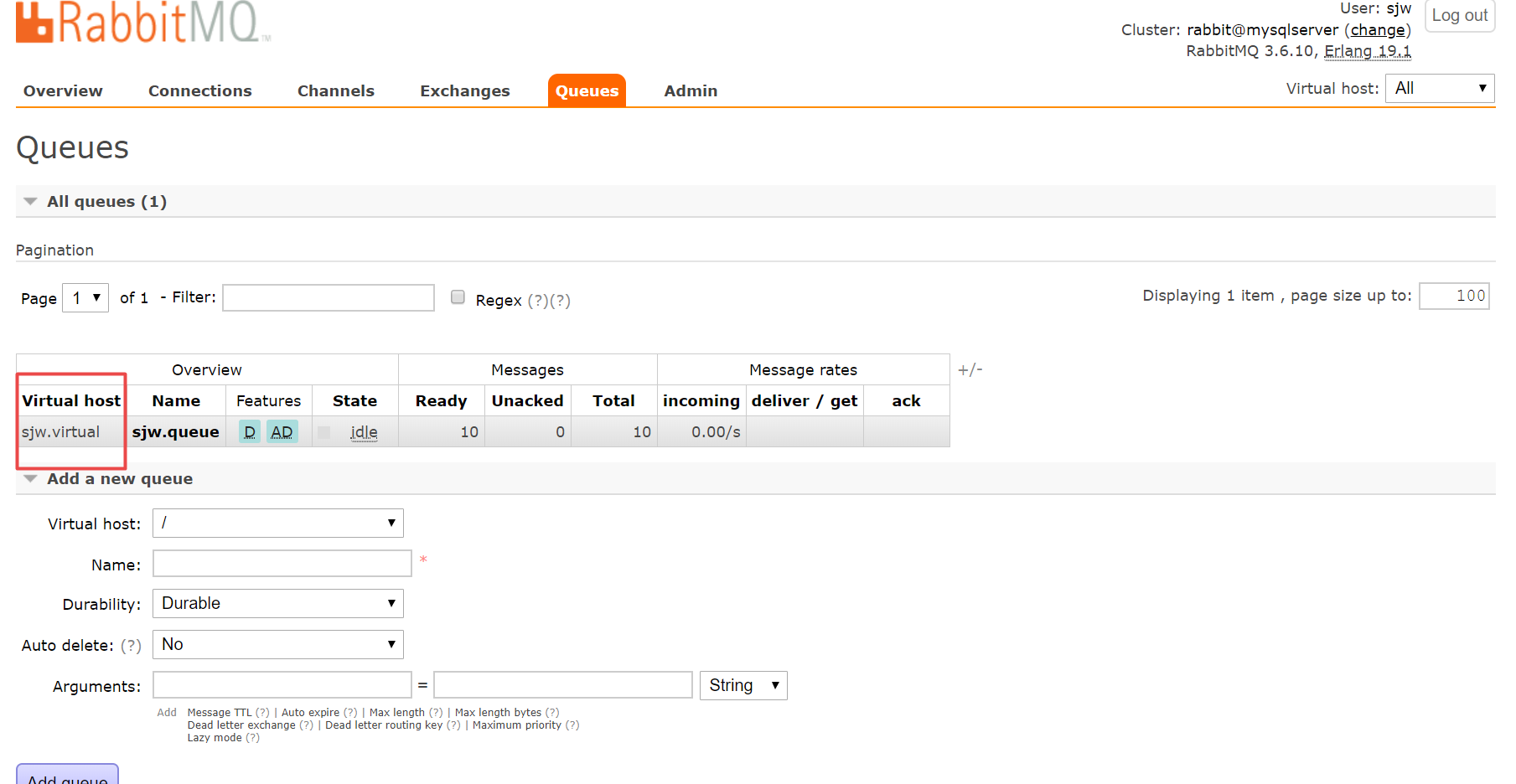1516x784 pixels.
Task: Sort by ack column header
Action: click(906, 401)
